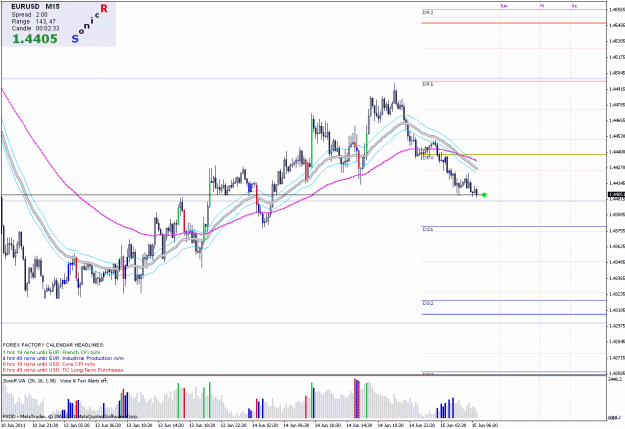The height and width of the screenshot is (429, 625).
Task: Open the USD Core CPI m/m headline
Action: tap(49, 364)
